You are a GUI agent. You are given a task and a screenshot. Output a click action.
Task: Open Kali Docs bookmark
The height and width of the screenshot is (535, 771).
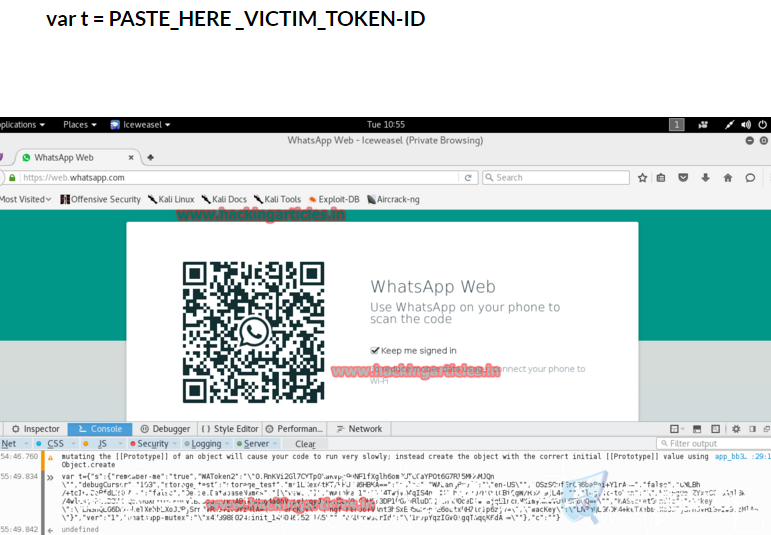coord(224,199)
